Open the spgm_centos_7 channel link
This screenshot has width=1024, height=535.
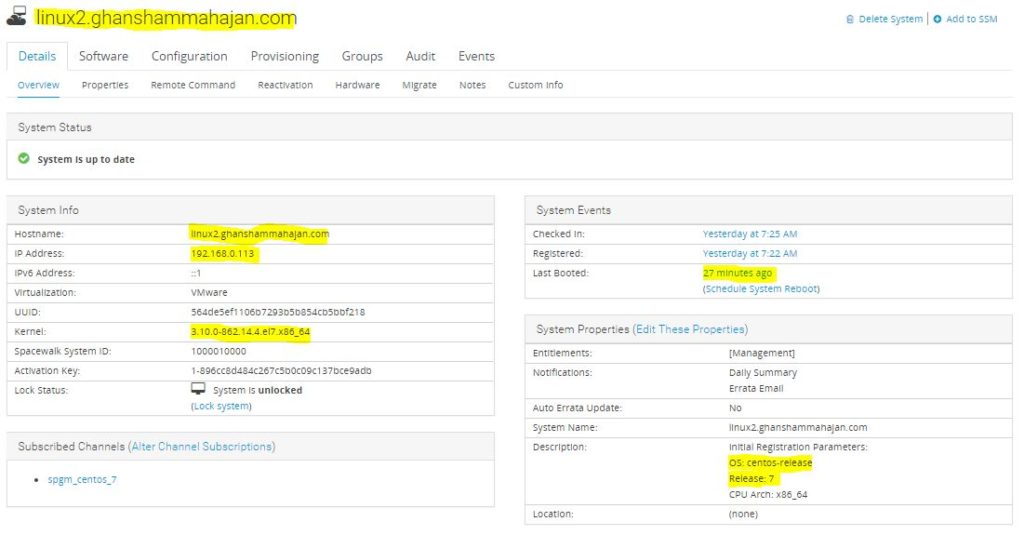[82, 479]
